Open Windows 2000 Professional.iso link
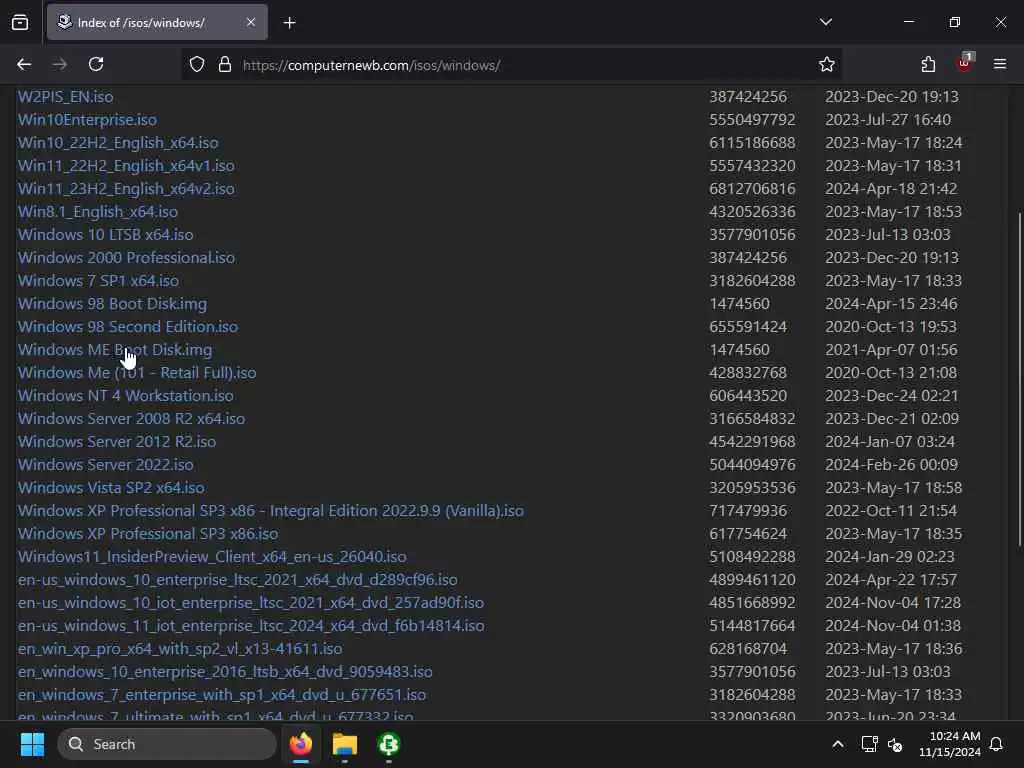The width and height of the screenshot is (1024, 768). click(x=126, y=257)
